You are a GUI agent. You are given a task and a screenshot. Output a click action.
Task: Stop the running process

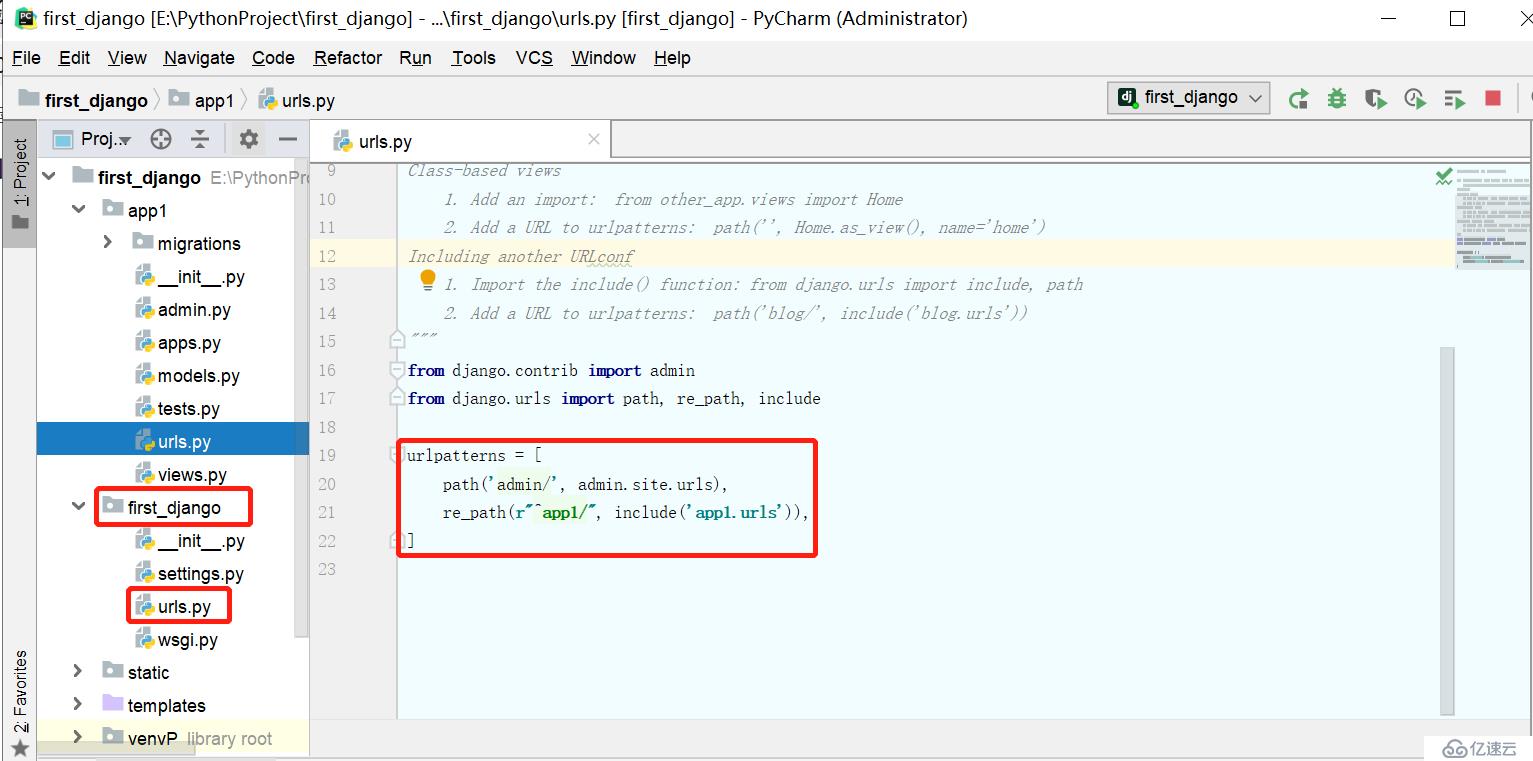coord(1493,98)
